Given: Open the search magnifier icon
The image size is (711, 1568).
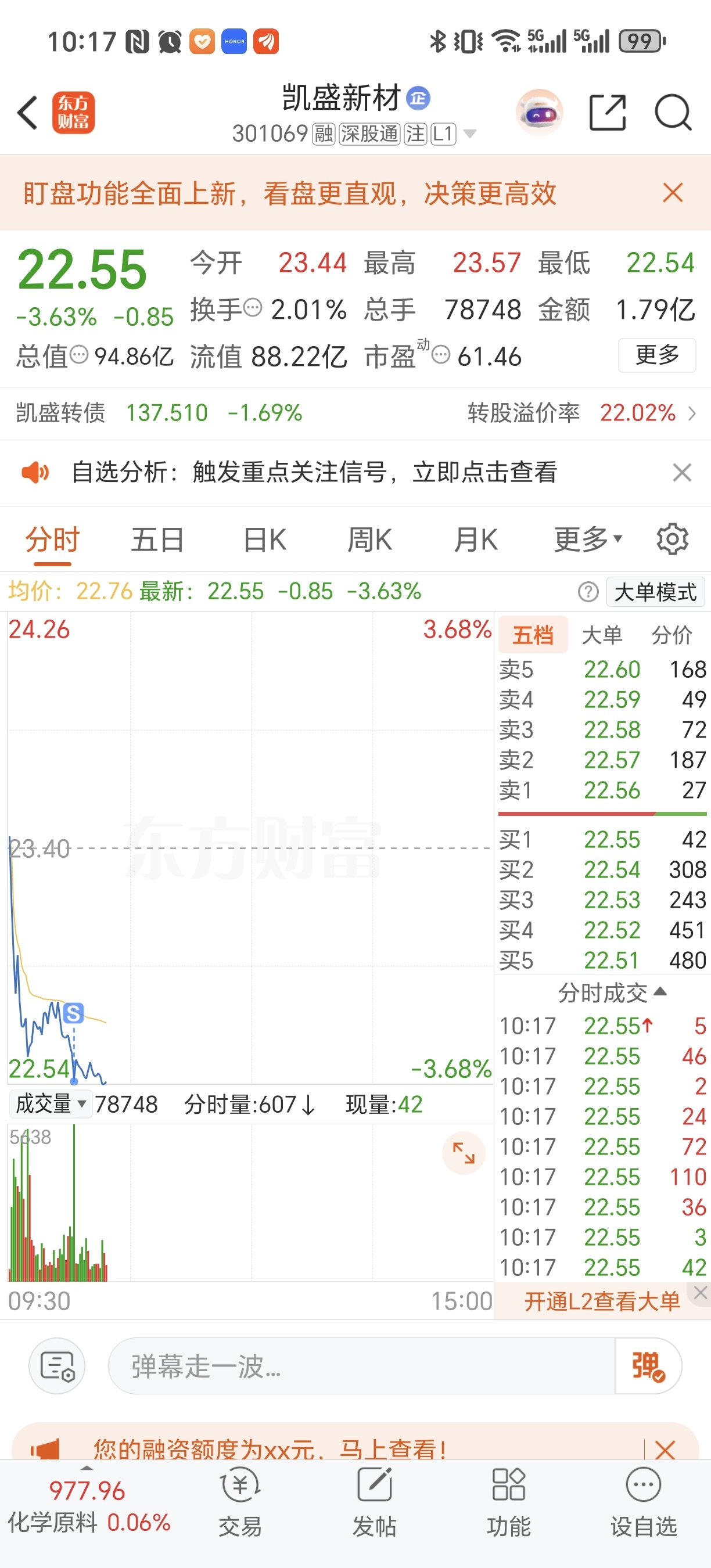Looking at the screenshot, I should (673, 113).
